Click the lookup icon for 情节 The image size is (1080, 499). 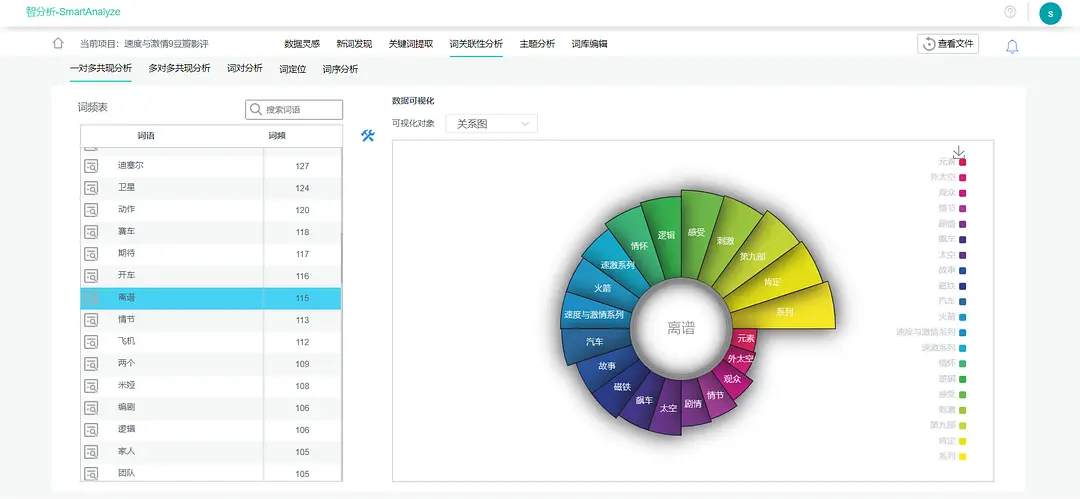point(91,320)
